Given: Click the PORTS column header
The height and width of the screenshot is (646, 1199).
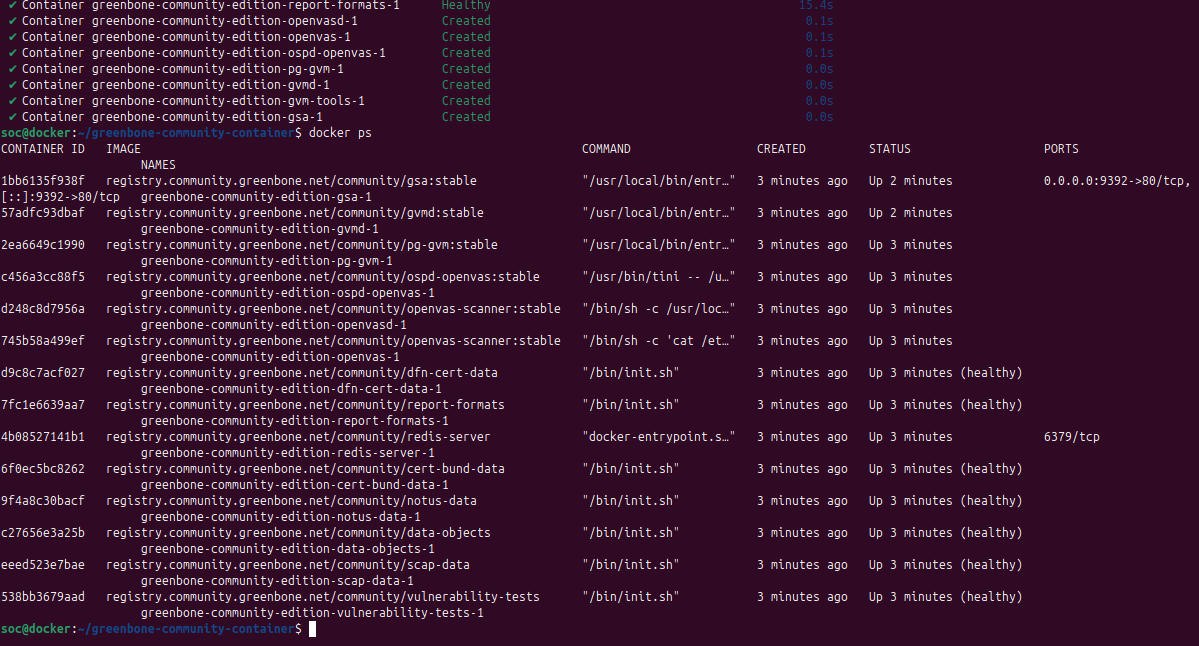Looking at the screenshot, I should [x=1061, y=149].
